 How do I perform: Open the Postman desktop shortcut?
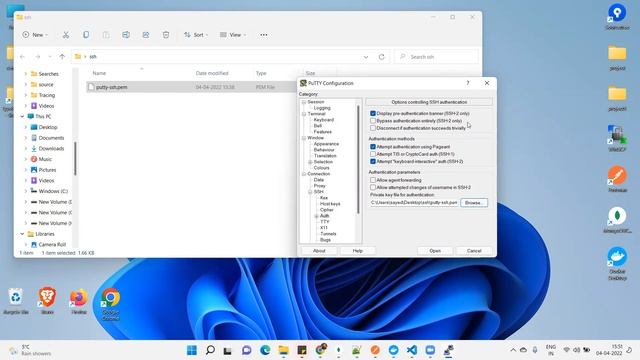[x=617, y=179]
